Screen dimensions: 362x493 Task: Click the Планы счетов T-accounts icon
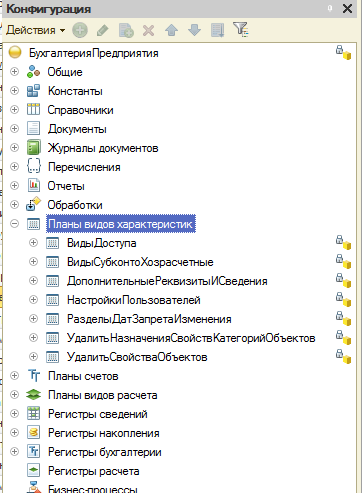[34, 376]
